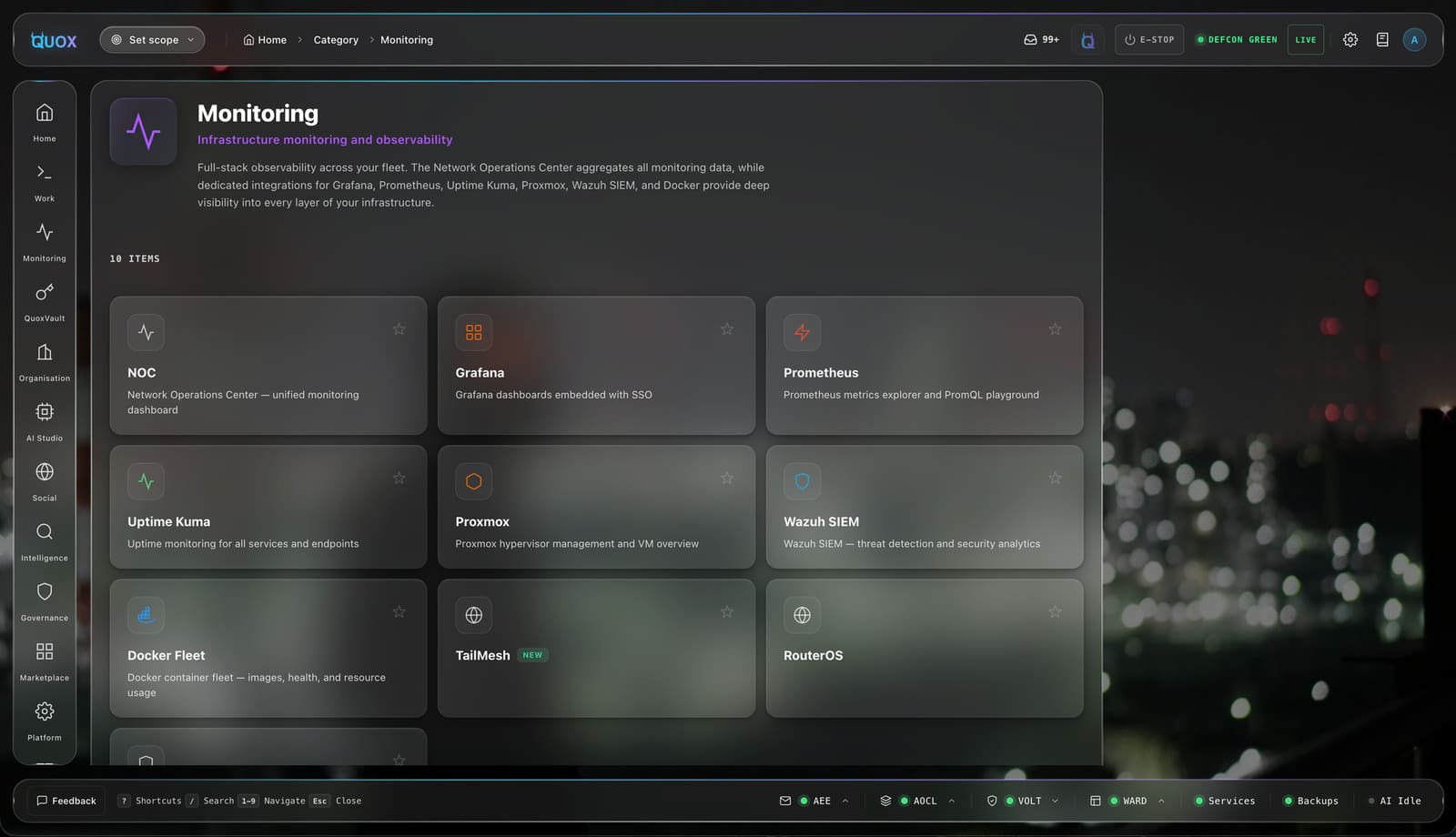Click the RouterOS globe icon

tap(802, 615)
